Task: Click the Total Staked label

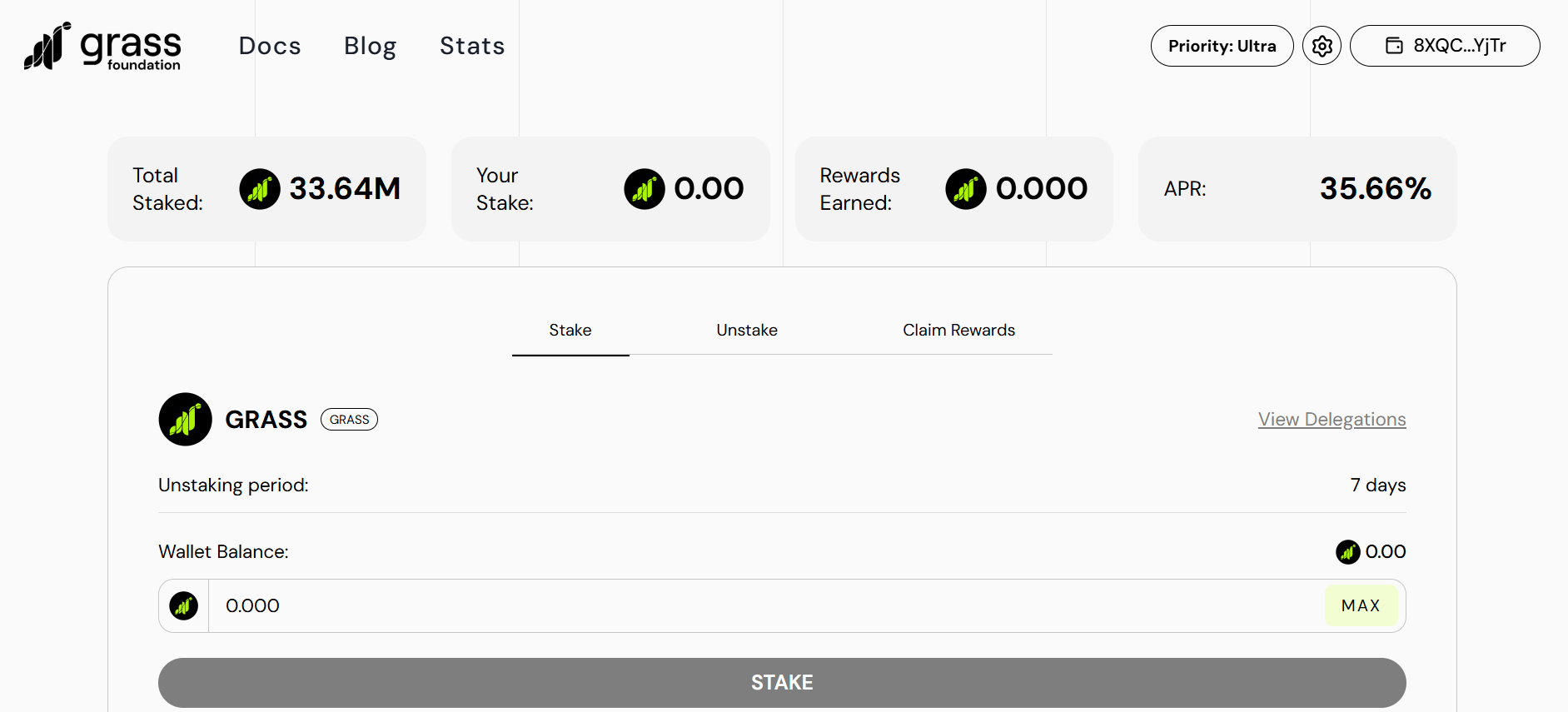Action: (x=167, y=189)
